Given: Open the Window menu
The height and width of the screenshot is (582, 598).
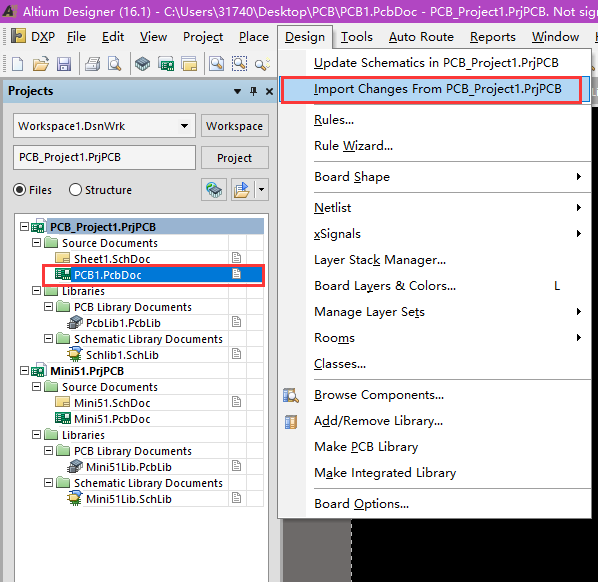Looking at the screenshot, I should point(555,37).
